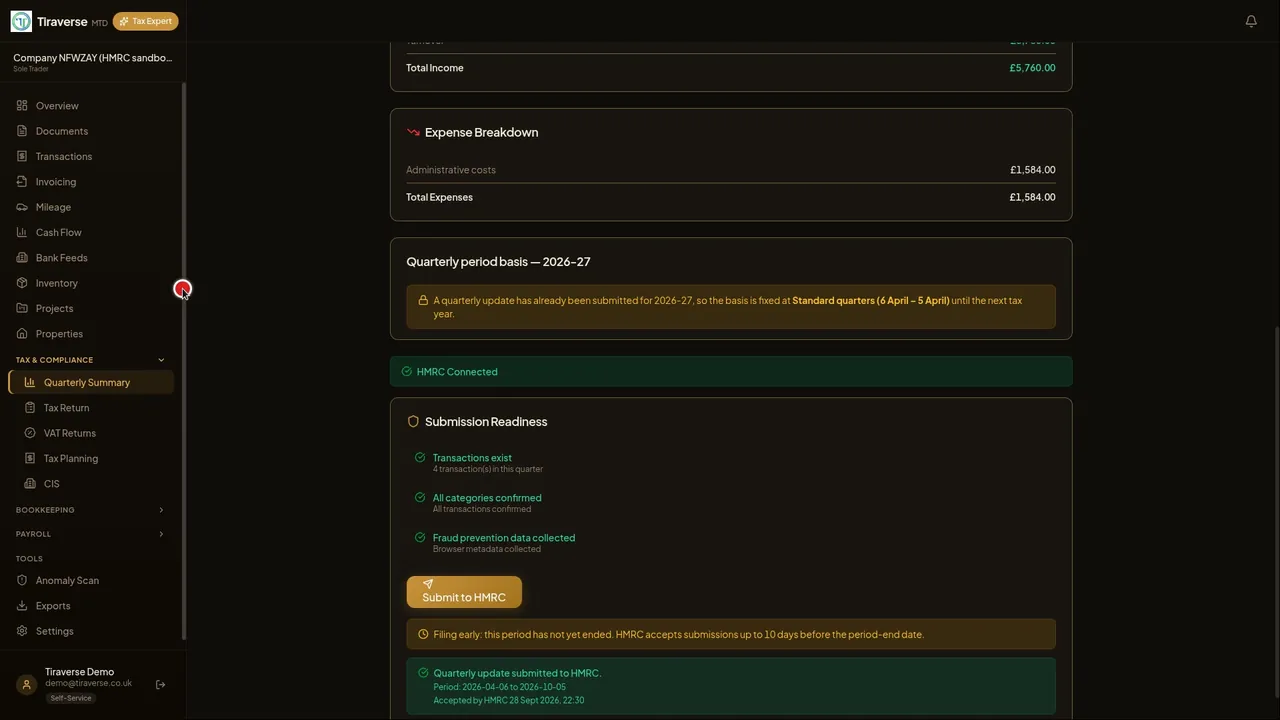Click the Overview sidebar icon
1280x720 pixels.
pyautogui.click(x=22, y=106)
